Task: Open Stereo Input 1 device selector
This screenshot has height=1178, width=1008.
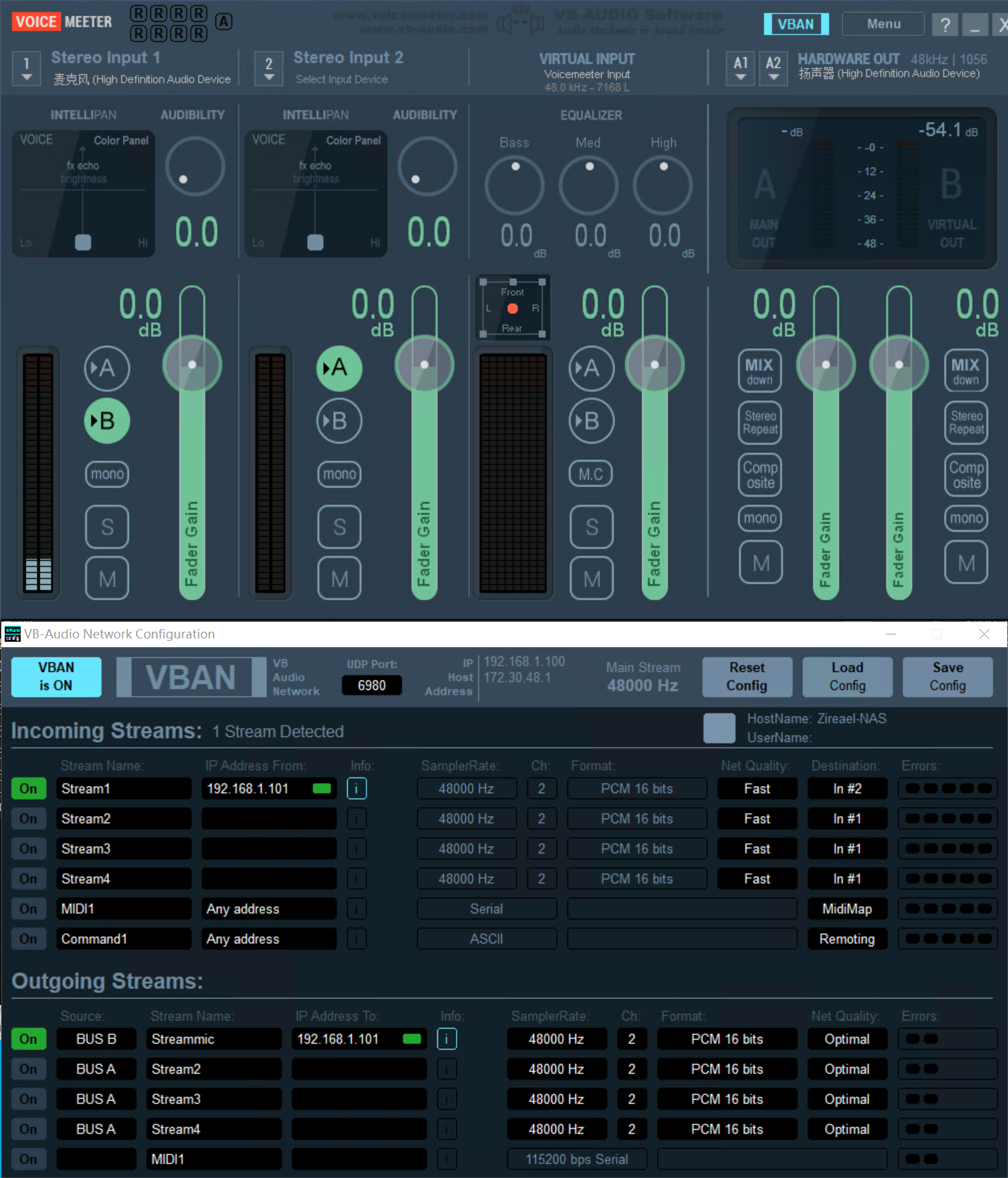Action: [27, 69]
